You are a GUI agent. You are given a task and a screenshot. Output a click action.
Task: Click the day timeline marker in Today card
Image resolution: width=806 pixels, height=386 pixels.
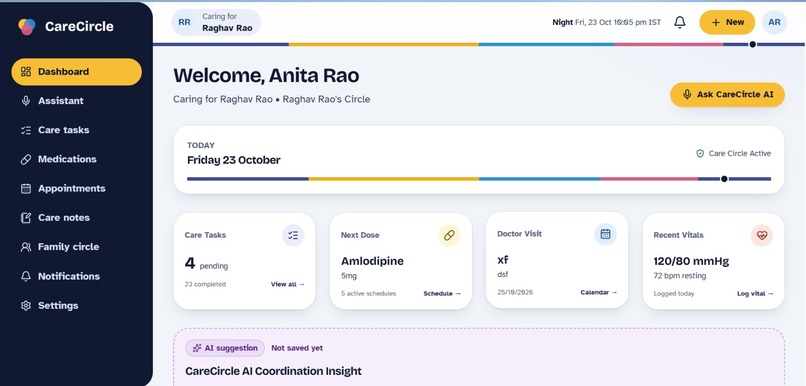click(724, 179)
